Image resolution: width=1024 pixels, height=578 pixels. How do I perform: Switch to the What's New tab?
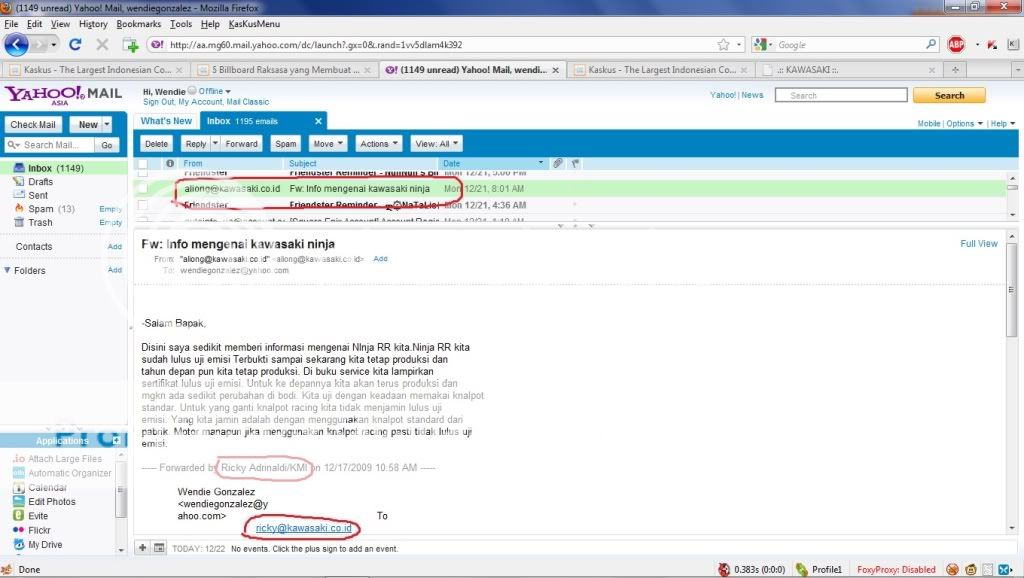[166, 121]
